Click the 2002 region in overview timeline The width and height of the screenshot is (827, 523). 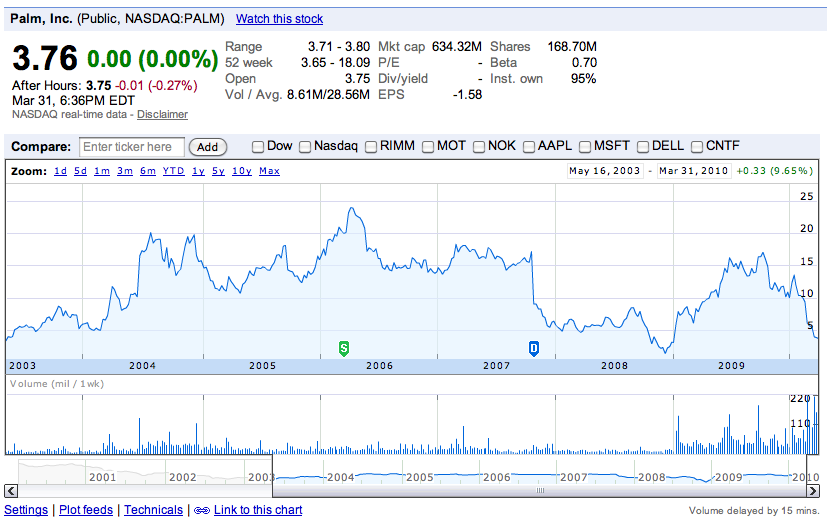[x=182, y=477]
